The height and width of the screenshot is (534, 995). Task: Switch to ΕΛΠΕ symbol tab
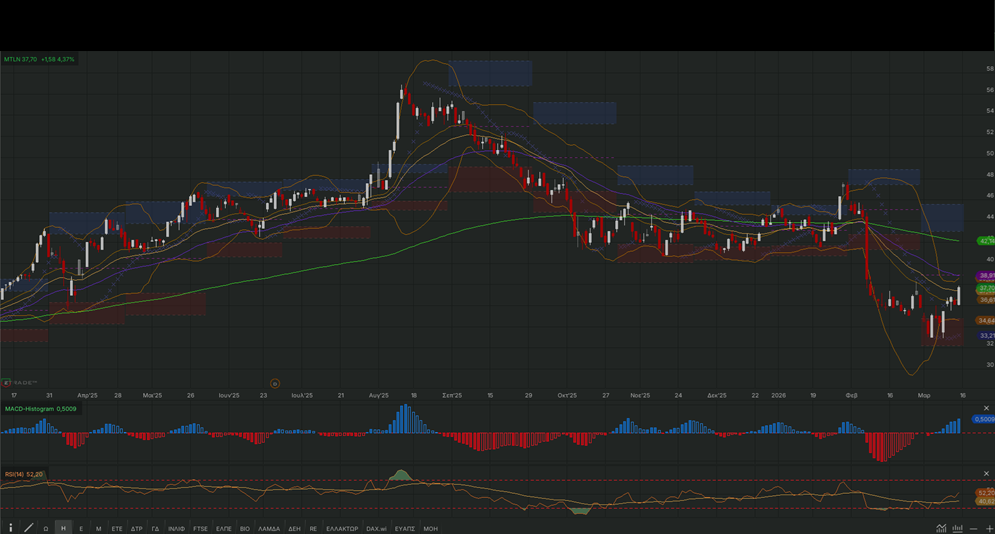click(224, 528)
